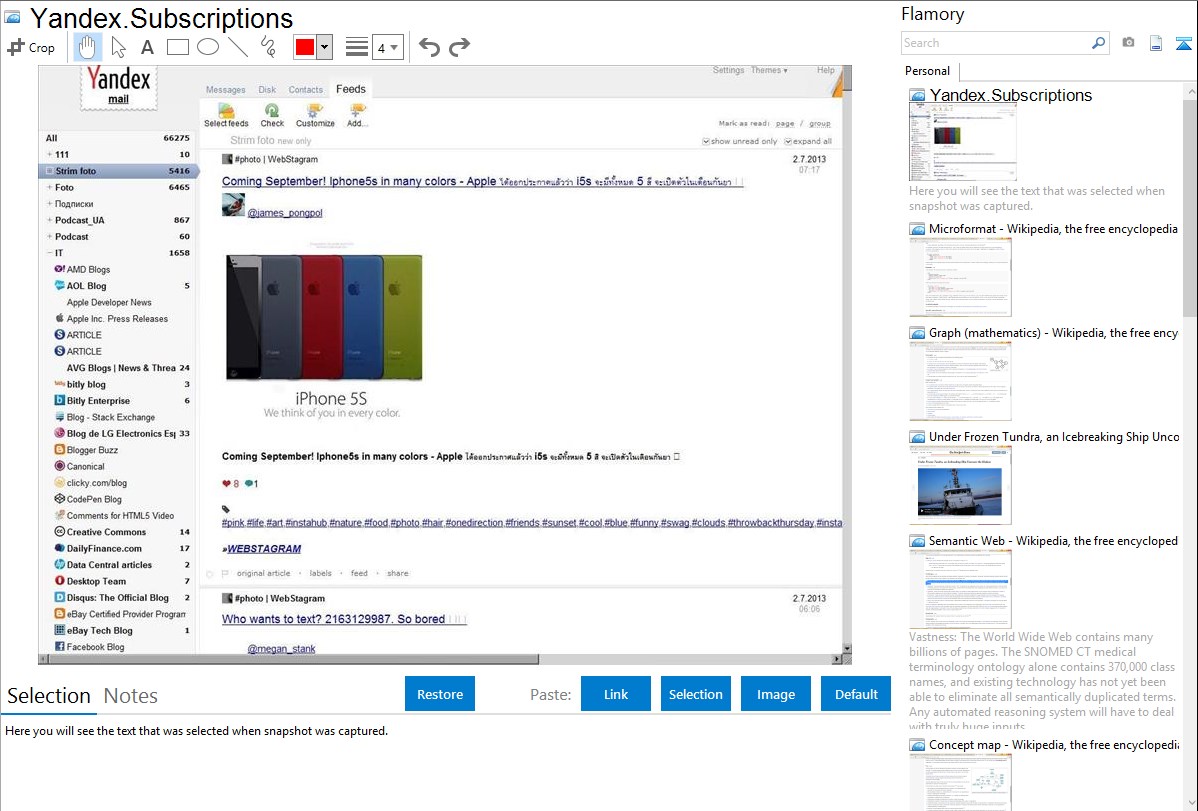Image resolution: width=1198 pixels, height=811 pixels.
Task: Click the Restore button
Action: click(440, 694)
